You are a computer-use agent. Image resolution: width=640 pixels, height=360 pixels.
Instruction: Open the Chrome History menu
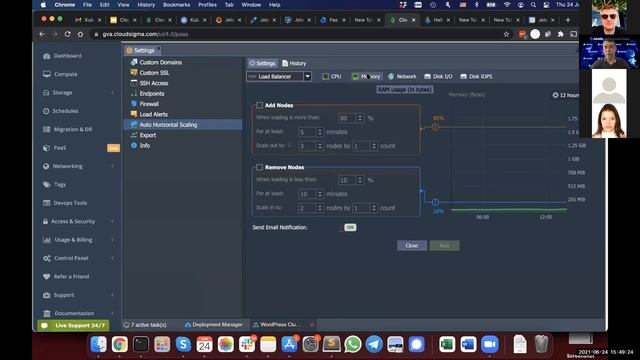(x=146, y=5)
